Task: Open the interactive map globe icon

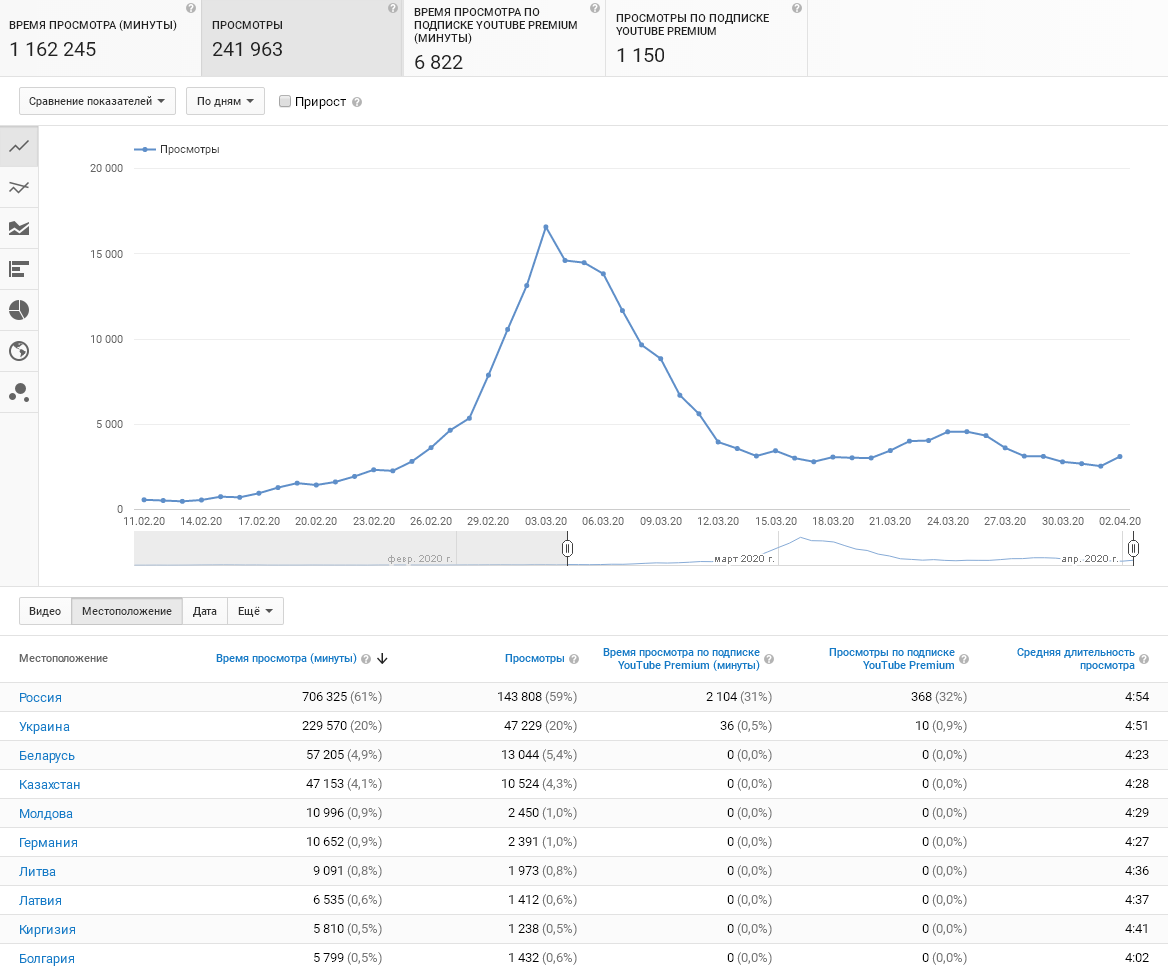Action: 19,351
